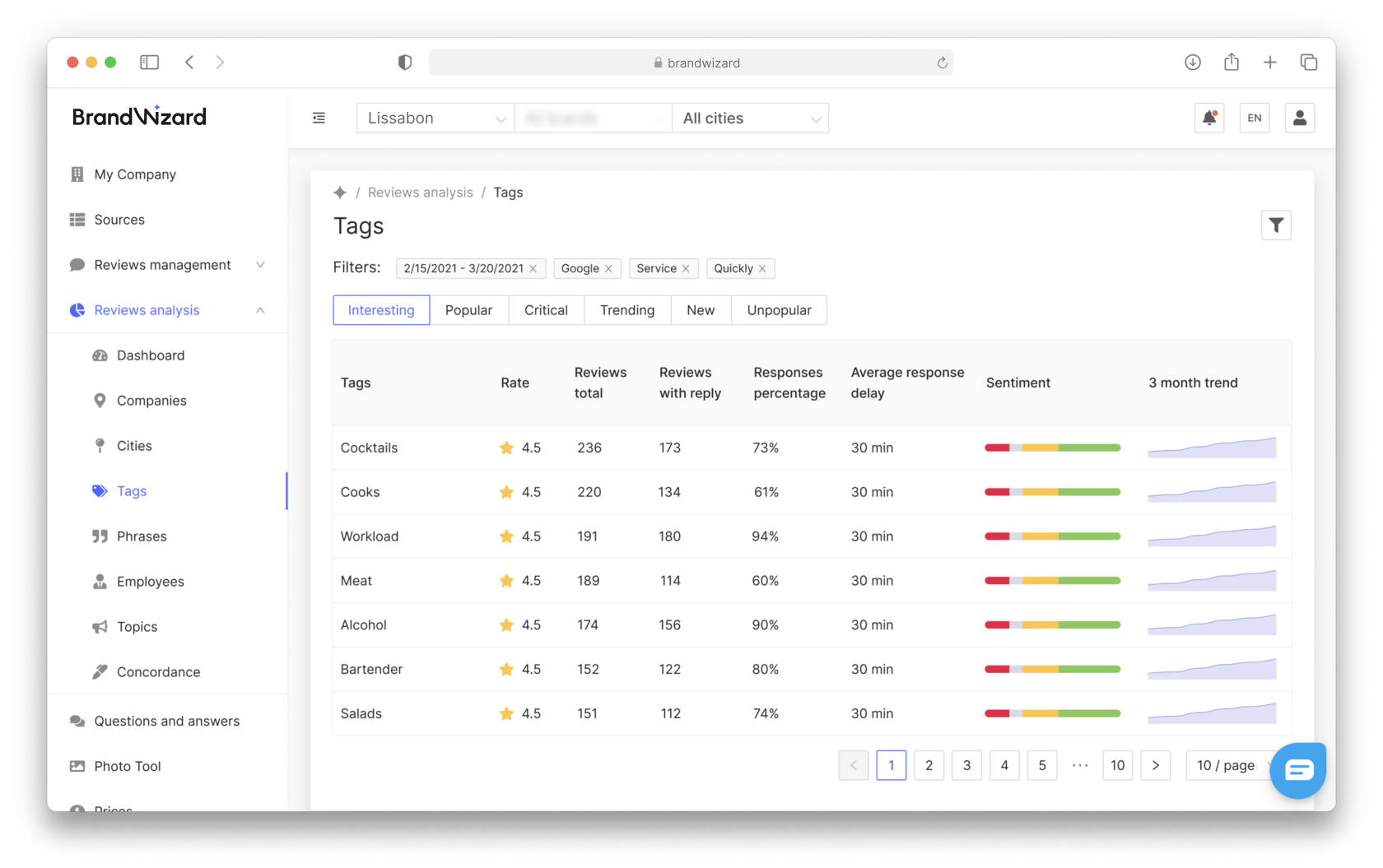Click the Rate column header
Viewport: 1383px width, 868px height.
coord(515,383)
